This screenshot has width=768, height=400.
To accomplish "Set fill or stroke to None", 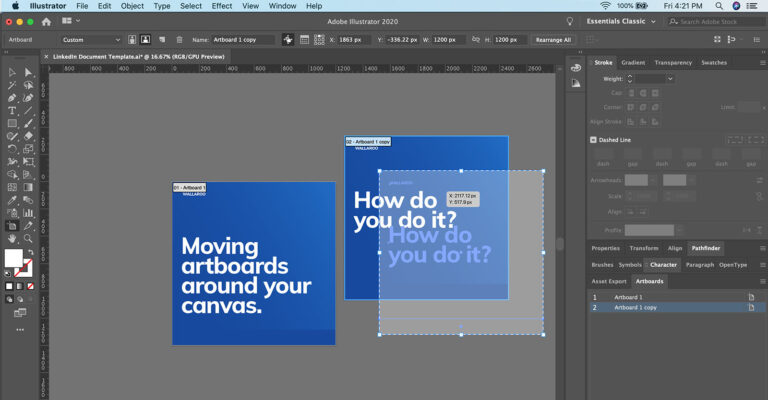I will pyautogui.click(x=30, y=286).
